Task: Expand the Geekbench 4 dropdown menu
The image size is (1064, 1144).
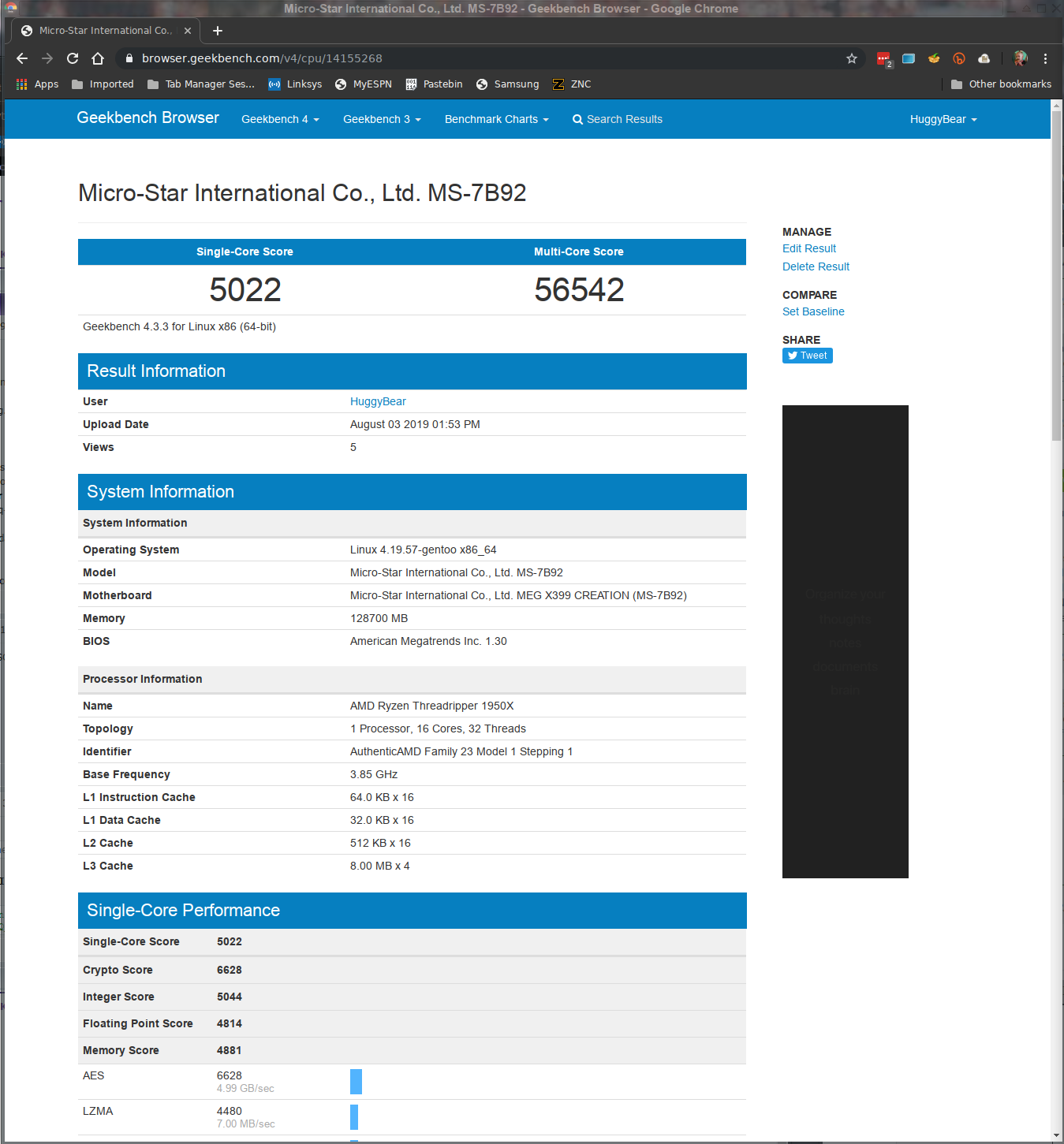Action: click(x=280, y=119)
